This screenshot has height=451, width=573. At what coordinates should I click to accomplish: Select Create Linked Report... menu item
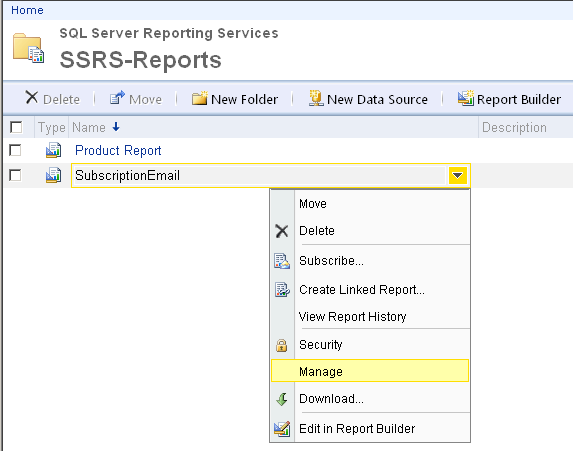[370, 289]
